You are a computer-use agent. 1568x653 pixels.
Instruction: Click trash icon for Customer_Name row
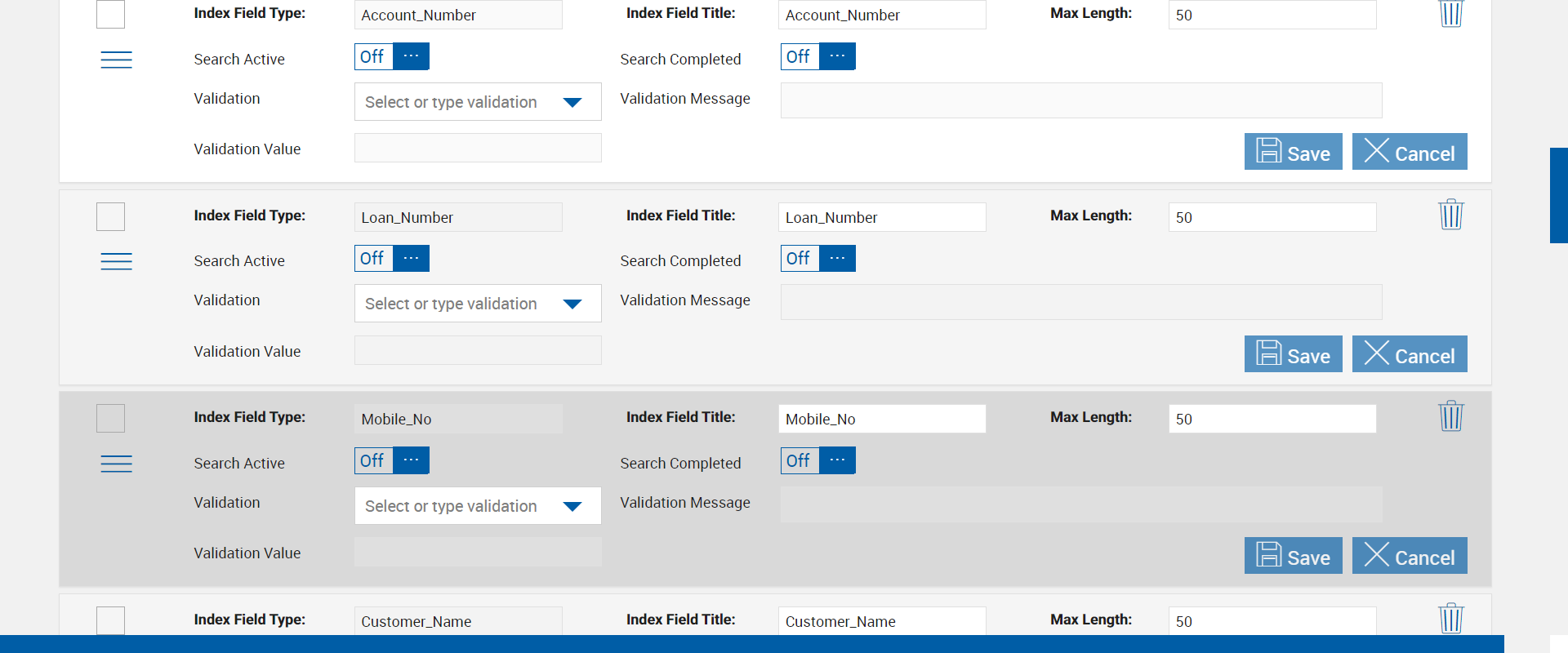(1450, 619)
